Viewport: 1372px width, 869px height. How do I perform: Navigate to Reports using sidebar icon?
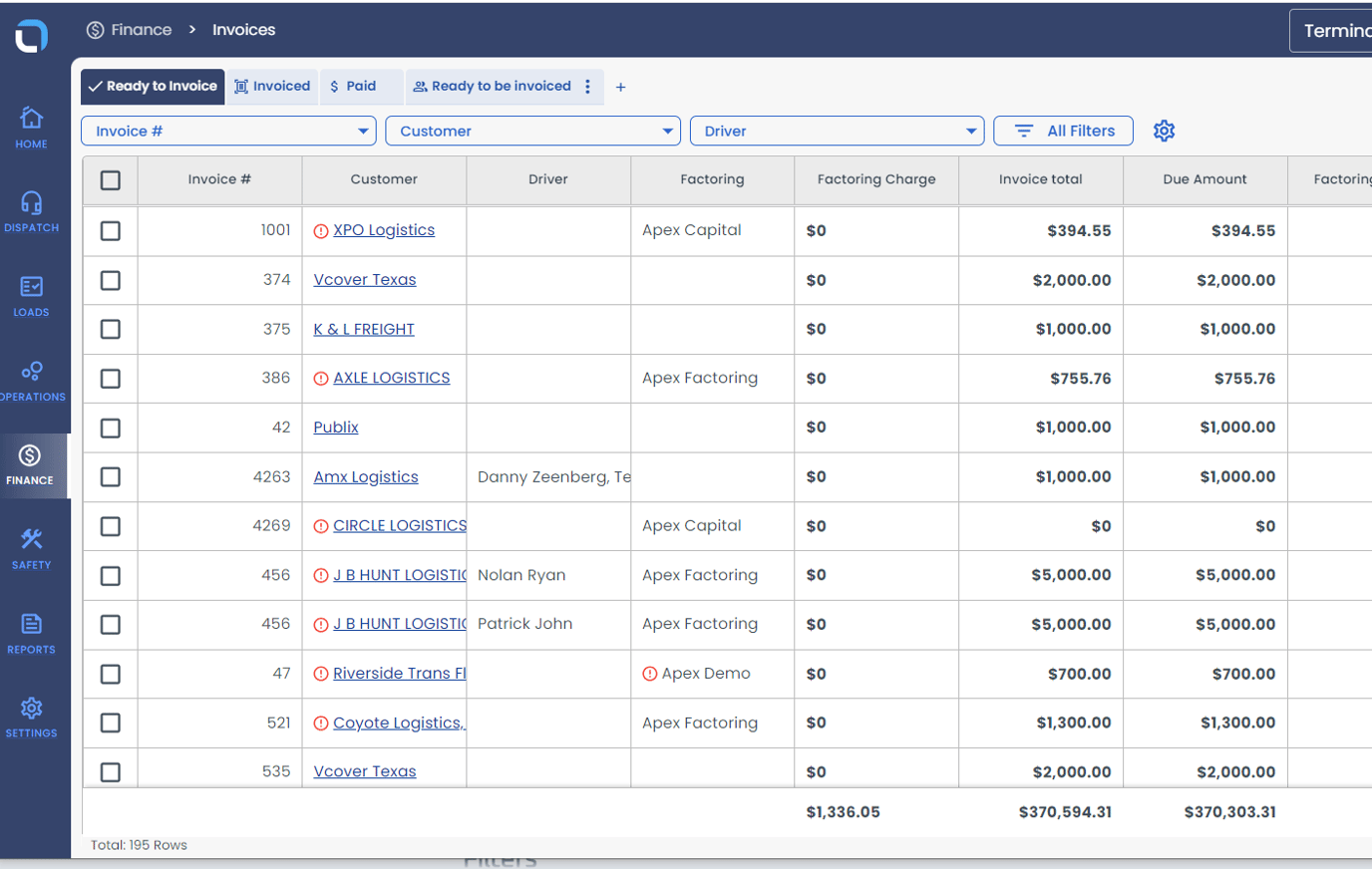(x=31, y=634)
